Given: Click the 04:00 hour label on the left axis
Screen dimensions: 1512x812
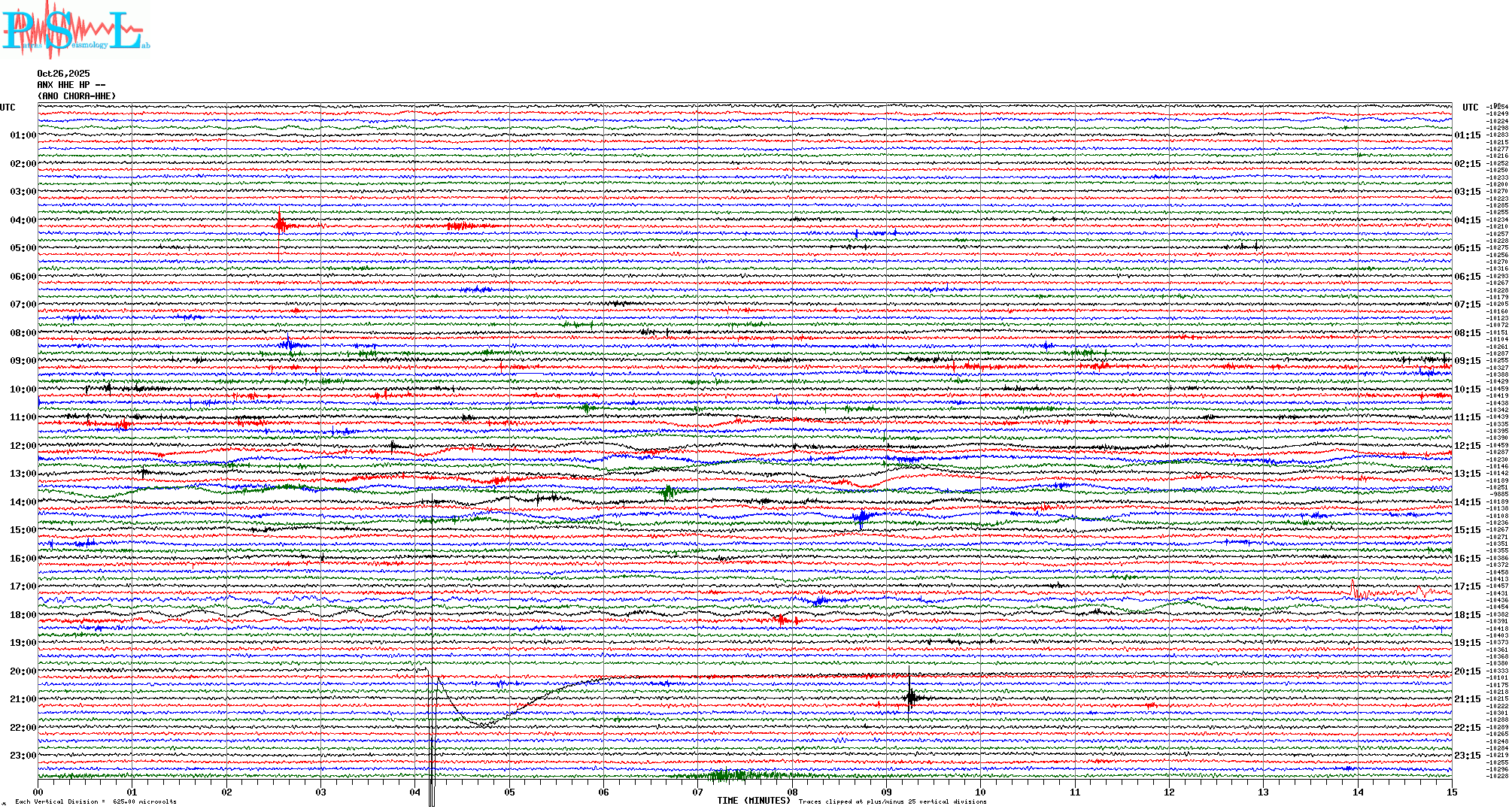Looking at the screenshot, I should [x=23, y=220].
